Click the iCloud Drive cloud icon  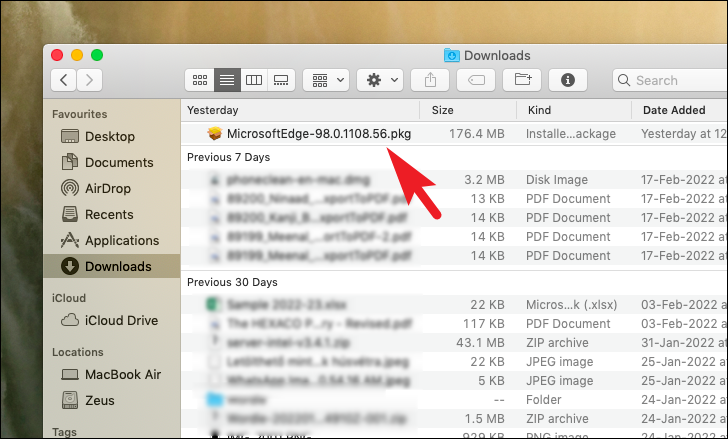click(x=70, y=320)
